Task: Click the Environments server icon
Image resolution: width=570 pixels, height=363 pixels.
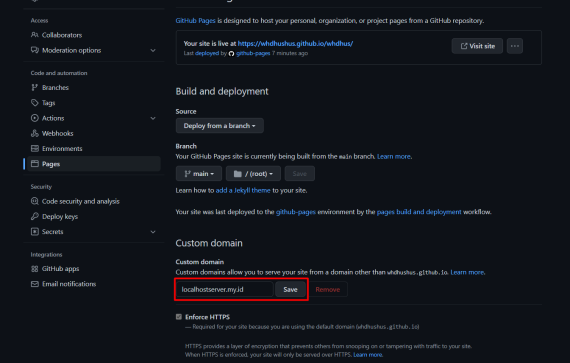Action: click(x=35, y=149)
